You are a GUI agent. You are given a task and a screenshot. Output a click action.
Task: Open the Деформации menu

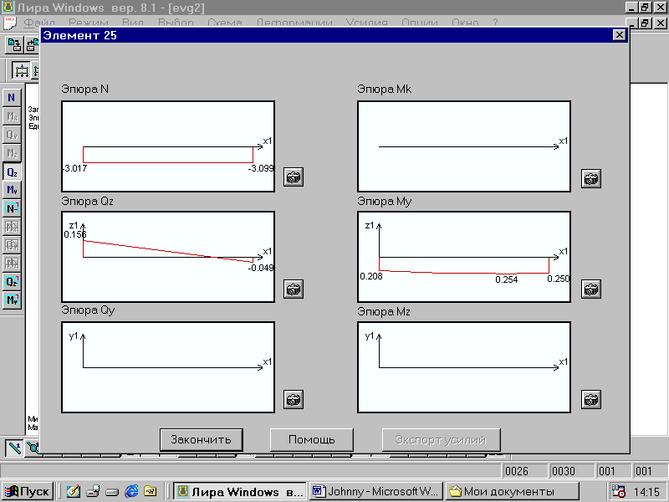pyautogui.click(x=294, y=22)
